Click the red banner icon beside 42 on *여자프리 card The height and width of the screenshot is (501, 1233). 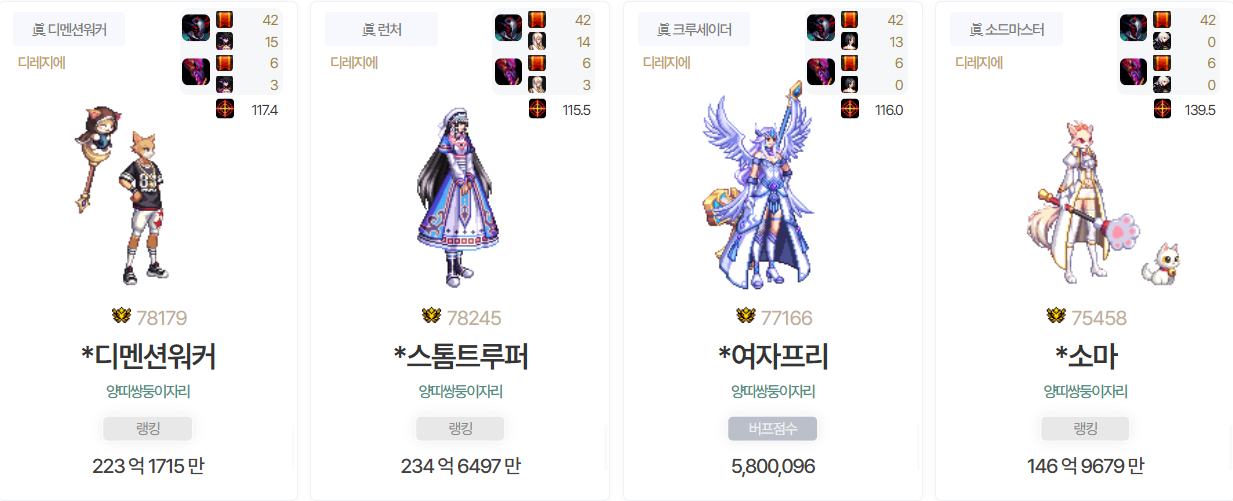(x=850, y=19)
